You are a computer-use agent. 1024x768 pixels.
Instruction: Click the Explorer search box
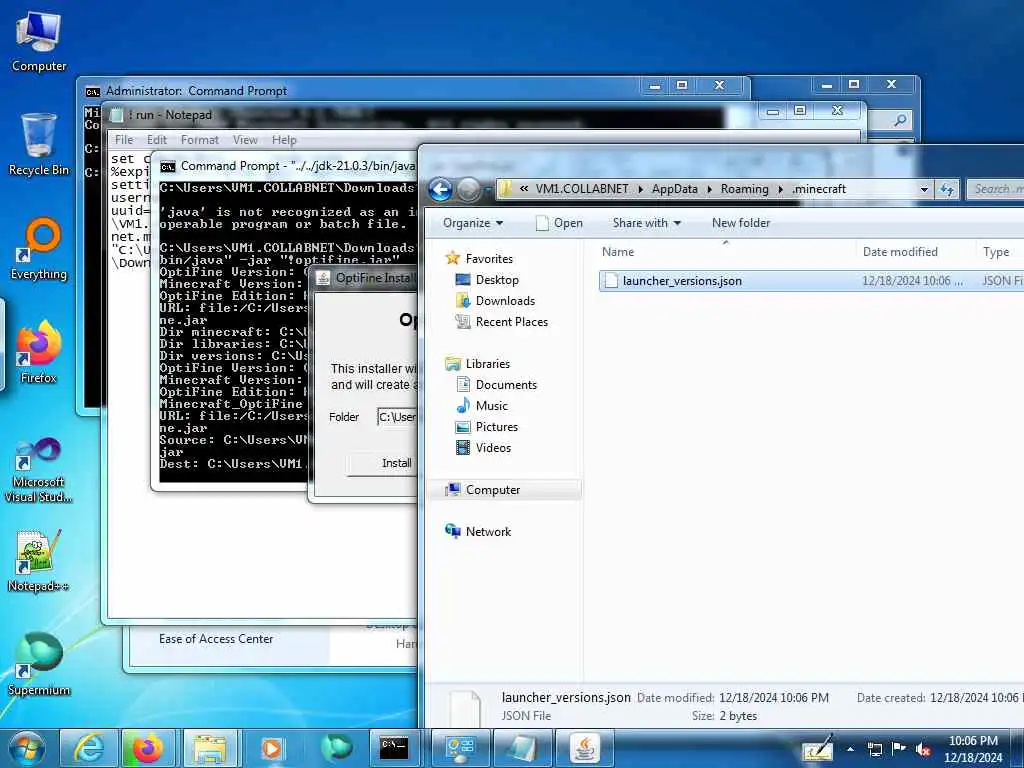point(996,189)
